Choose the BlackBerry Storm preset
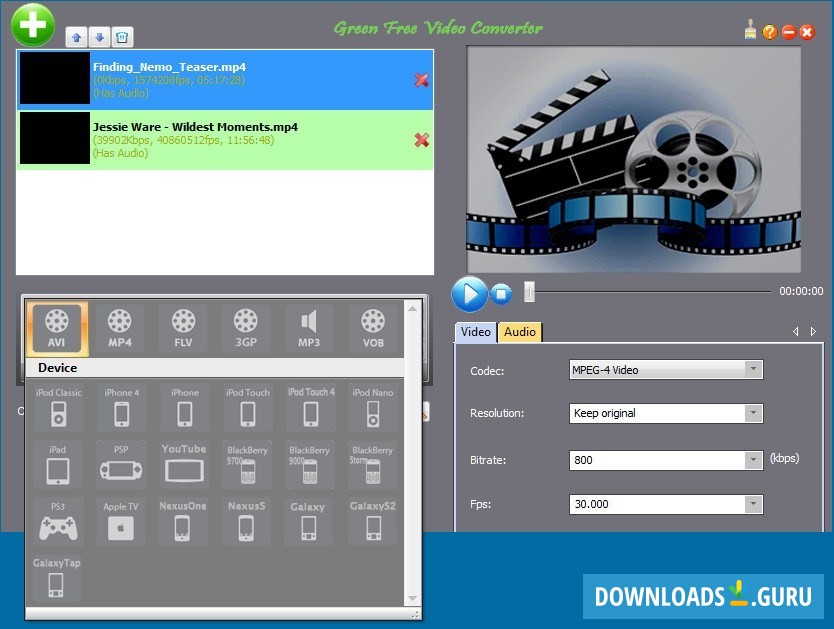The image size is (834, 629). (x=372, y=465)
